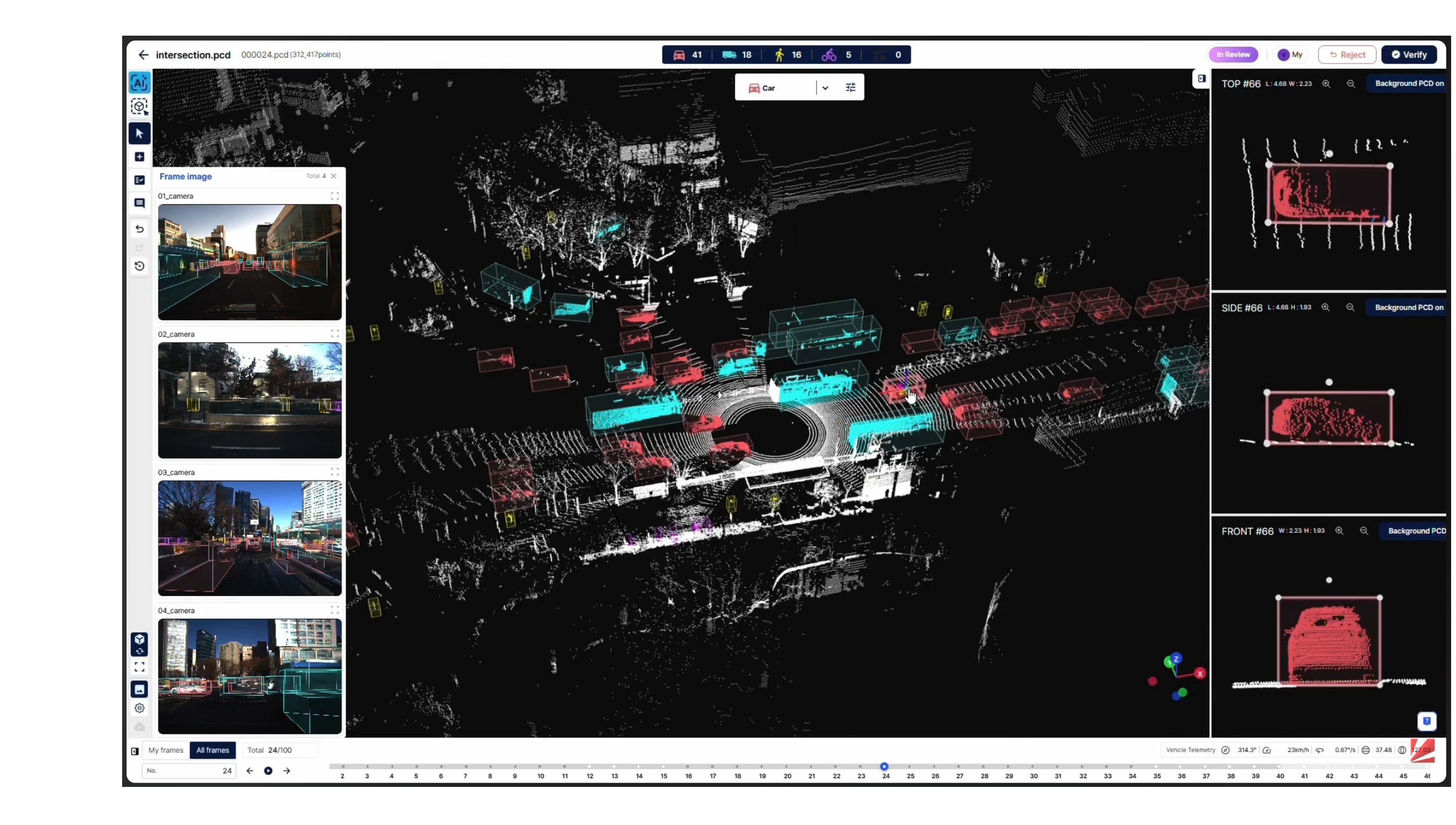Zoom in on the FRONT #66 view
Screen dimensions: 1456x825
(x=1339, y=531)
